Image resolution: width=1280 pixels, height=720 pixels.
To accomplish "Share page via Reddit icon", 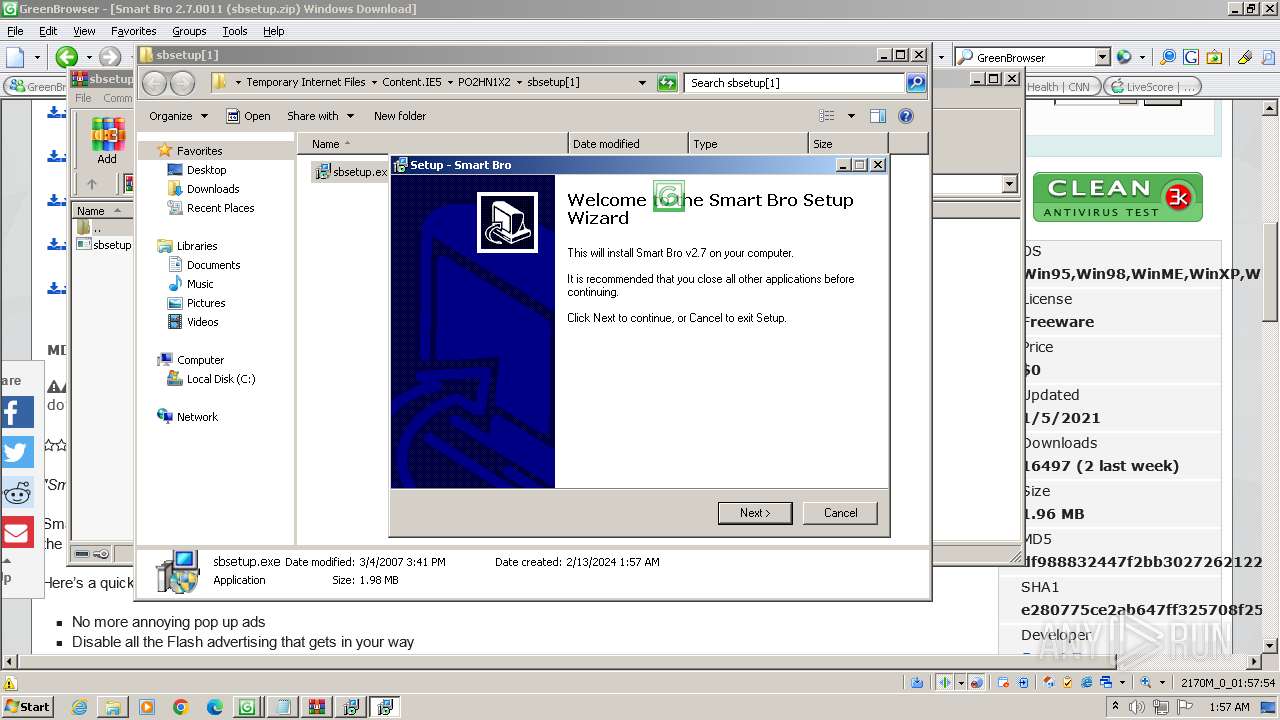I will pyautogui.click(x=17, y=492).
